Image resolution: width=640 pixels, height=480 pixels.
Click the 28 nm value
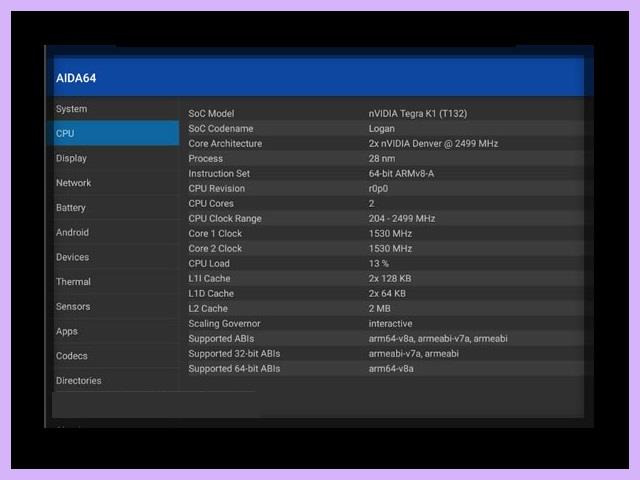(382, 159)
